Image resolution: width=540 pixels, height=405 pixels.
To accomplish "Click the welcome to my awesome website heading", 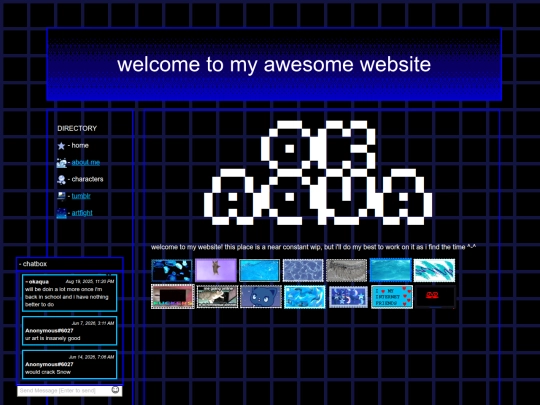I will point(274,64).
